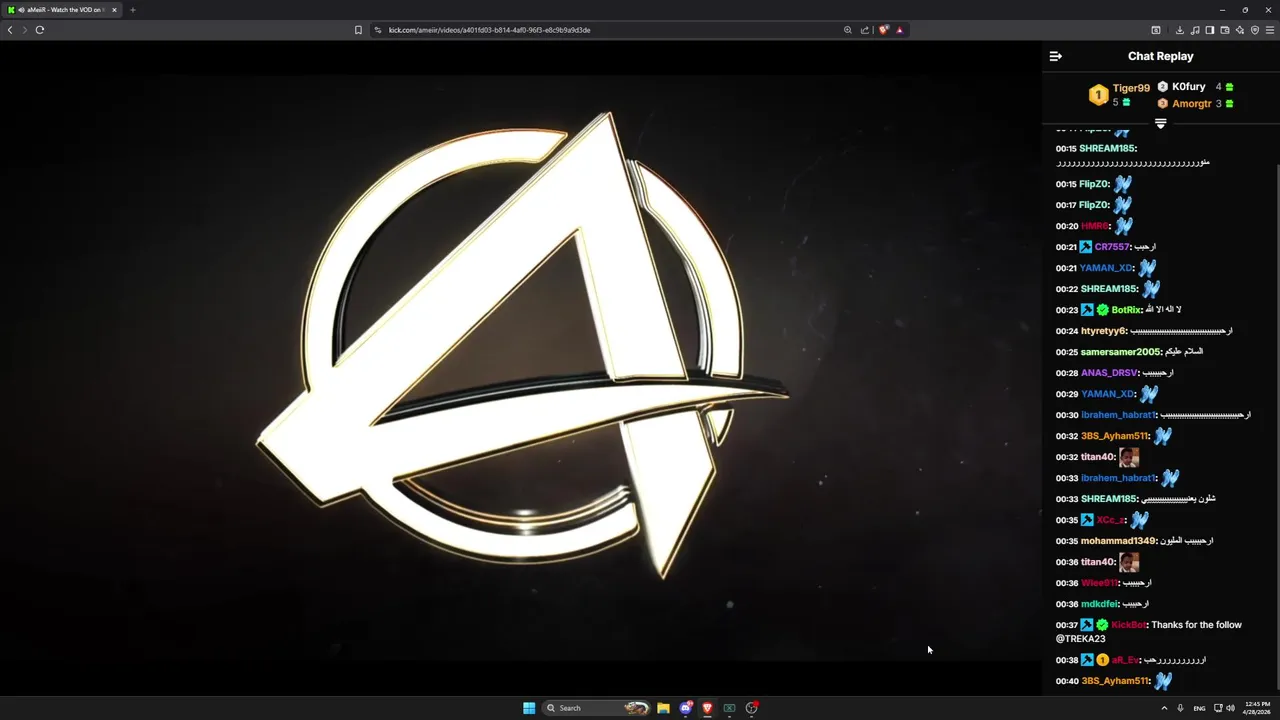Click the gold rank 1 badge
The image size is (1280, 720).
click(1098, 95)
